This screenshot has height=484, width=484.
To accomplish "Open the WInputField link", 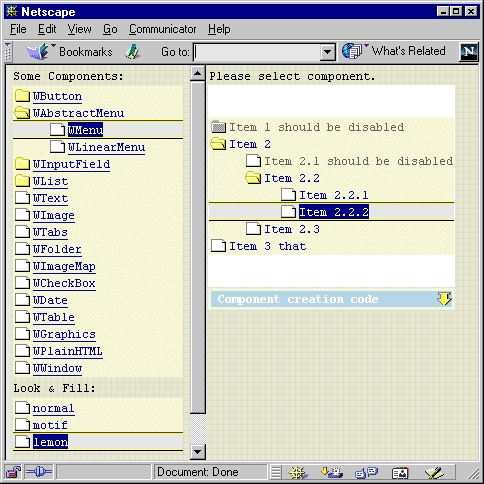I will click(71, 164).
